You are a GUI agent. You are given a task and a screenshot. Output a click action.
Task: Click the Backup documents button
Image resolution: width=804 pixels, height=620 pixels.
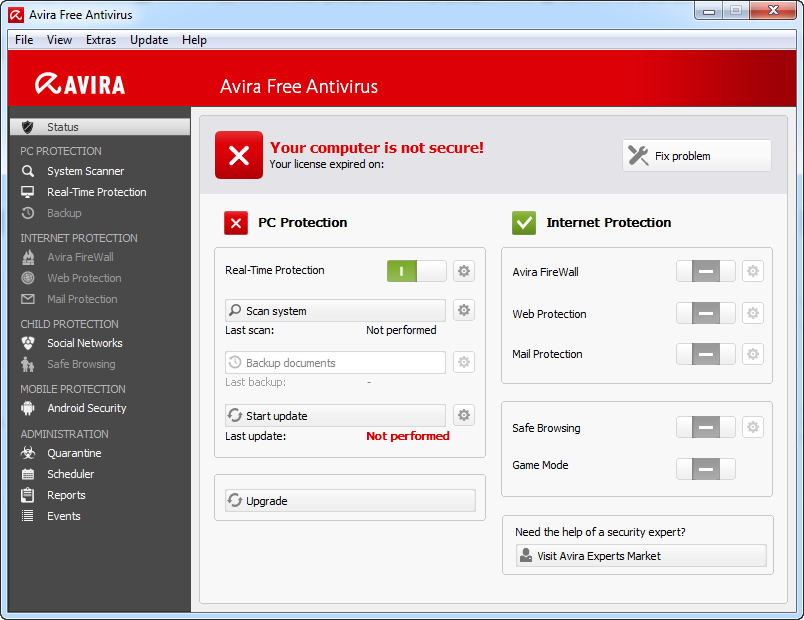335,363
